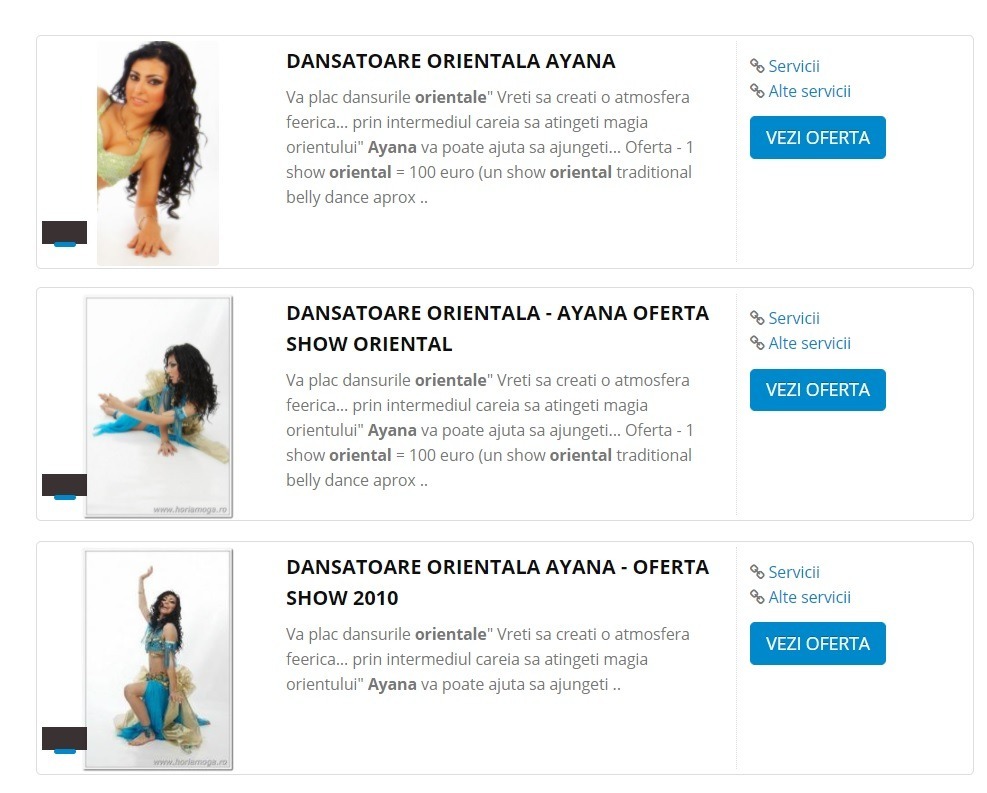The image size is (987, 793).
Task: Click the dark badge on the Show 2010 listing
Action: 64,738
